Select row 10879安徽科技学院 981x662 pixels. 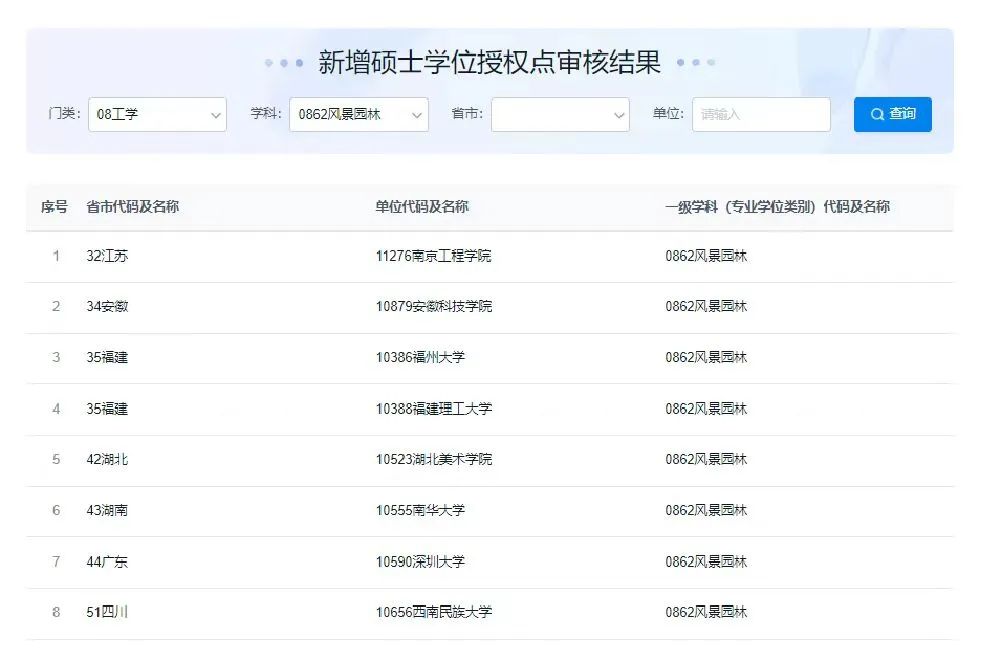(433, 307)
